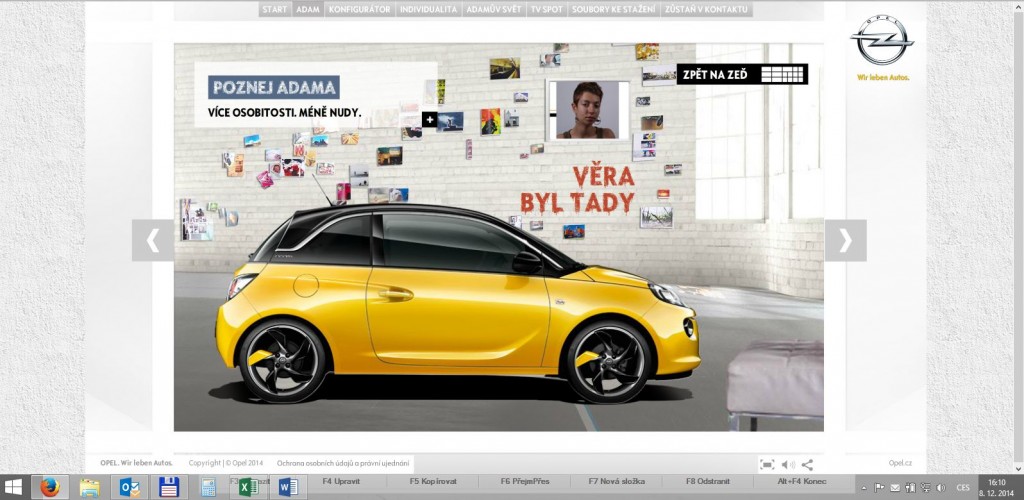Viewport: 1024px width, 500px height.
Task: Open ZŮSTAŇ V KONTAKTU menu item
Action: (x=706, y=9)
